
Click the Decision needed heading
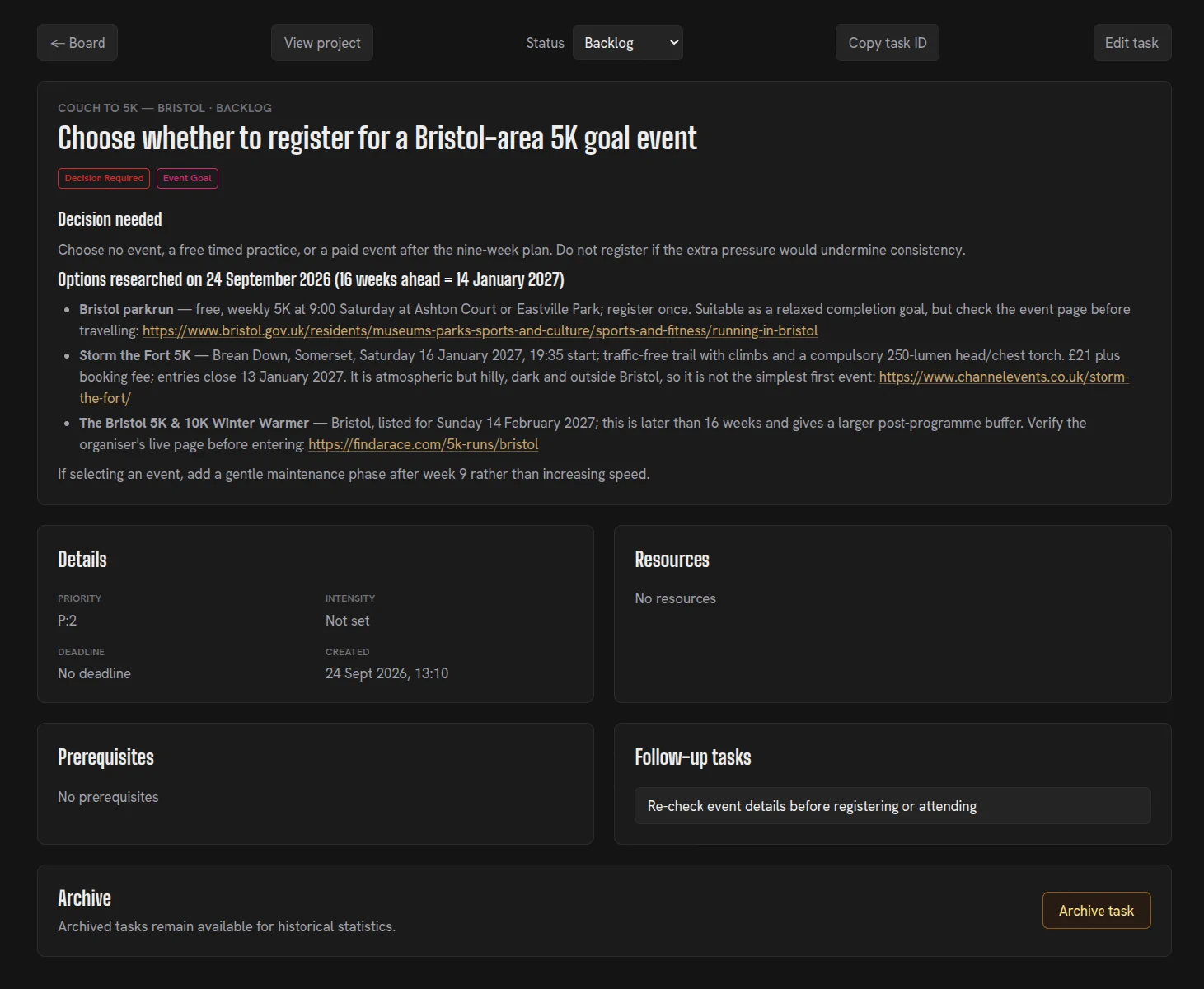[x=110, y=219]
